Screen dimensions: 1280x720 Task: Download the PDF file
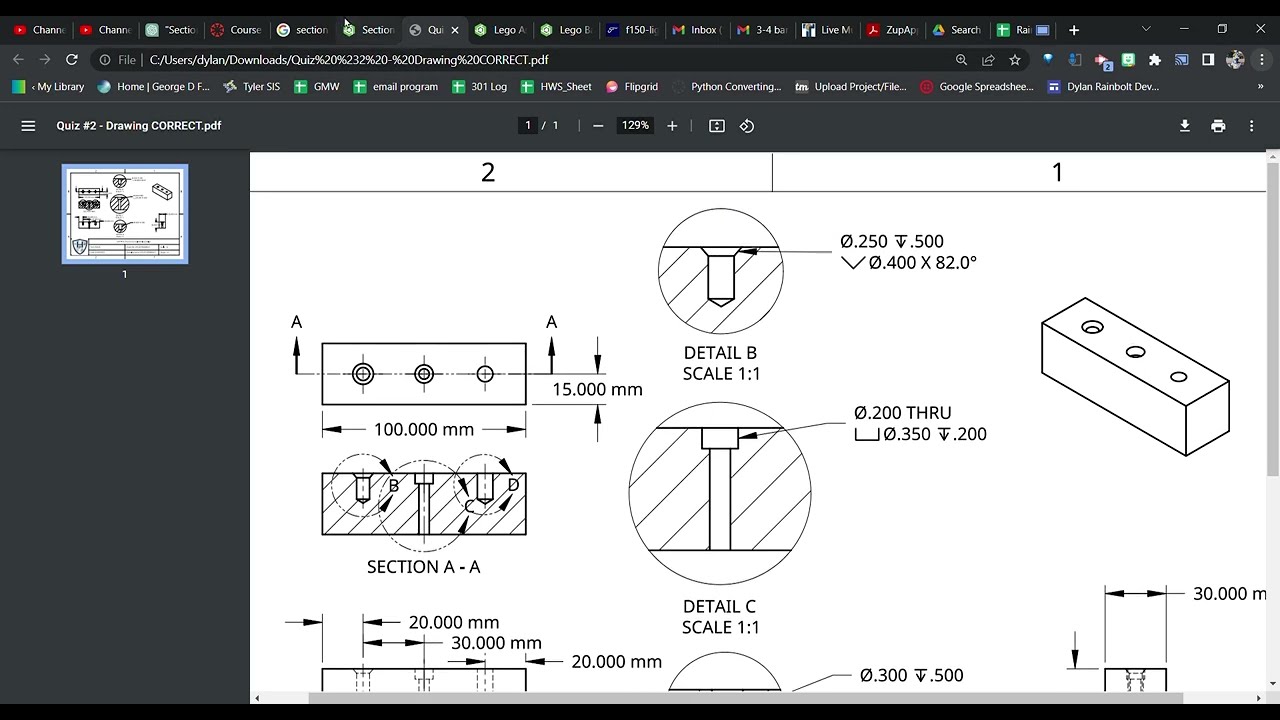(1185, 126)
